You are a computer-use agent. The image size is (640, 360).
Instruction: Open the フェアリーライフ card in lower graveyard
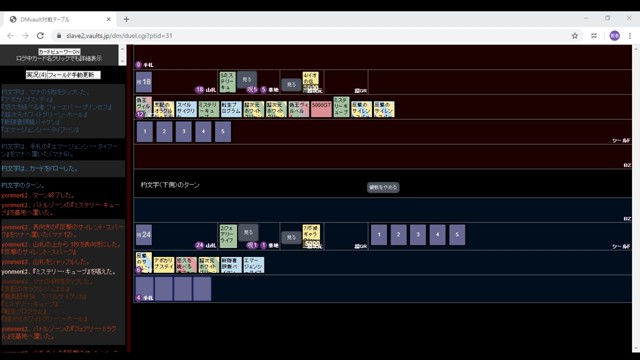pos(228,236)
